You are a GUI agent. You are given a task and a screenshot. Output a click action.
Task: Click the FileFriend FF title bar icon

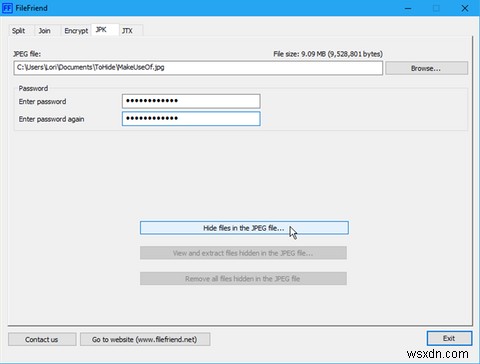7,8
